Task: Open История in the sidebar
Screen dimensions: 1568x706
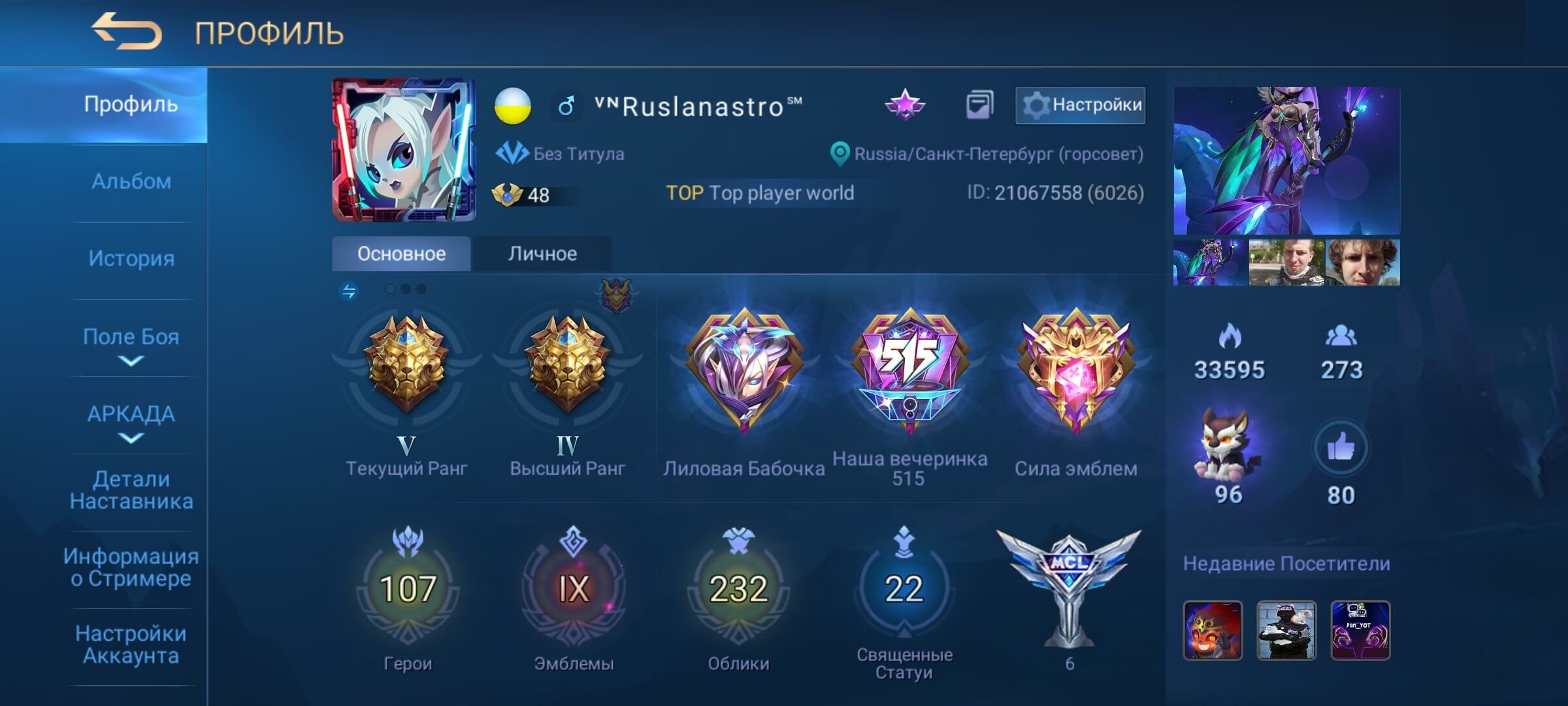Action: point(131,258)
